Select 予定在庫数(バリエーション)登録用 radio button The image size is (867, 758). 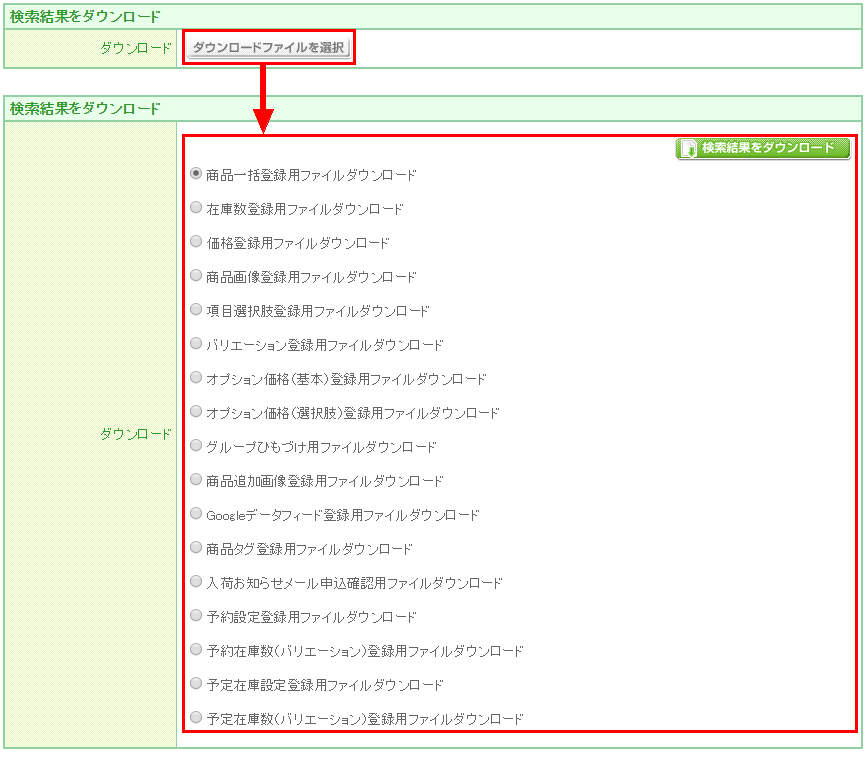(196, 718)
